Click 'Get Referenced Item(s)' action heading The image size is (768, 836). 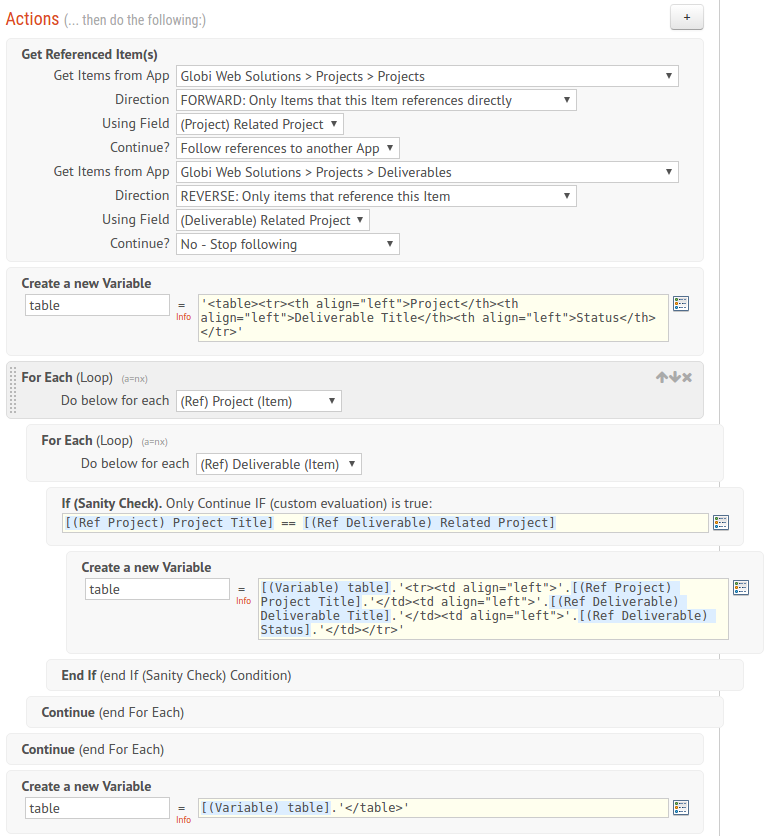(89, 54)
